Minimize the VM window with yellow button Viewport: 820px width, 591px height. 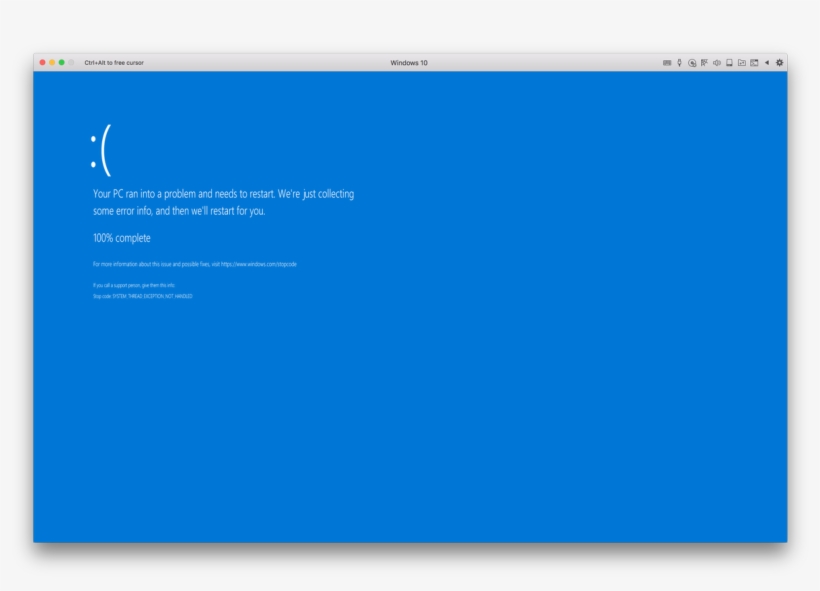[52, 62]
